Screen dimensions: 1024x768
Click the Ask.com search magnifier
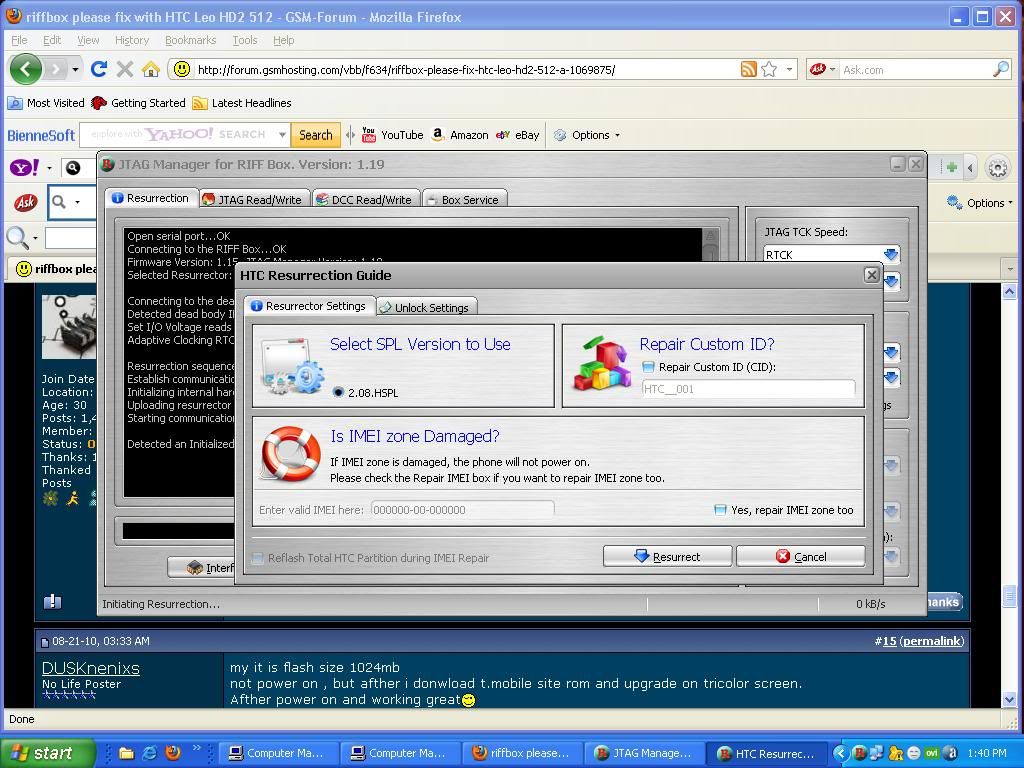pos(1000,69)
